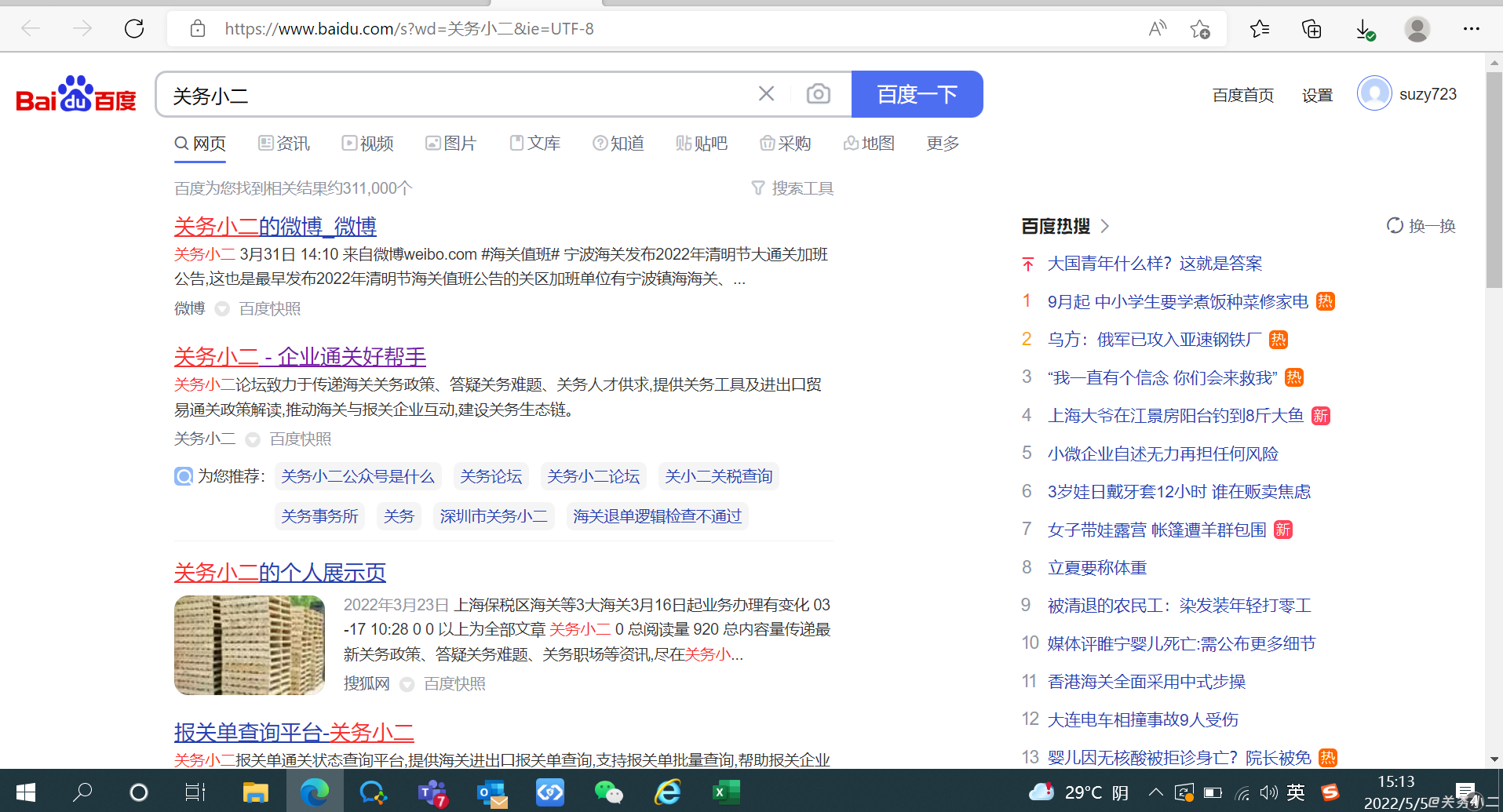Open hot search 大连电车相撞事故9人受伤

click(1143, 719)
